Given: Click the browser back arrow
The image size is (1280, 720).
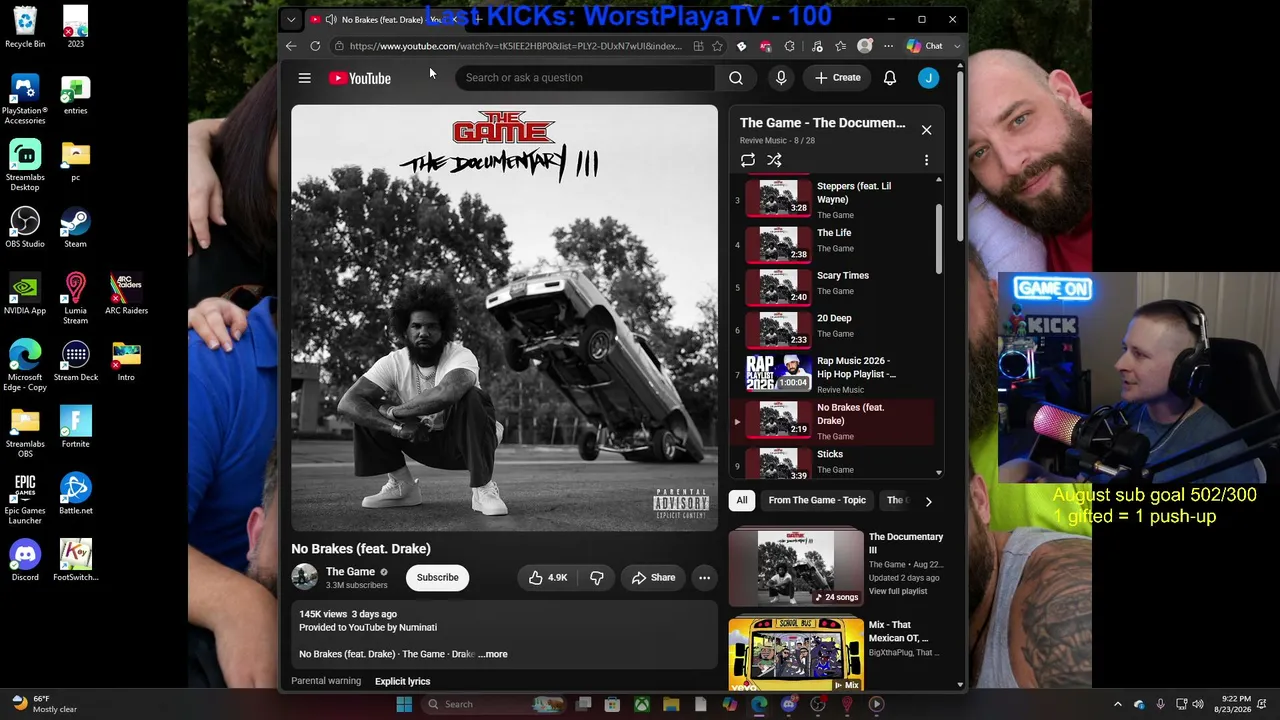Looking at the screenshot, I should 291,46.
